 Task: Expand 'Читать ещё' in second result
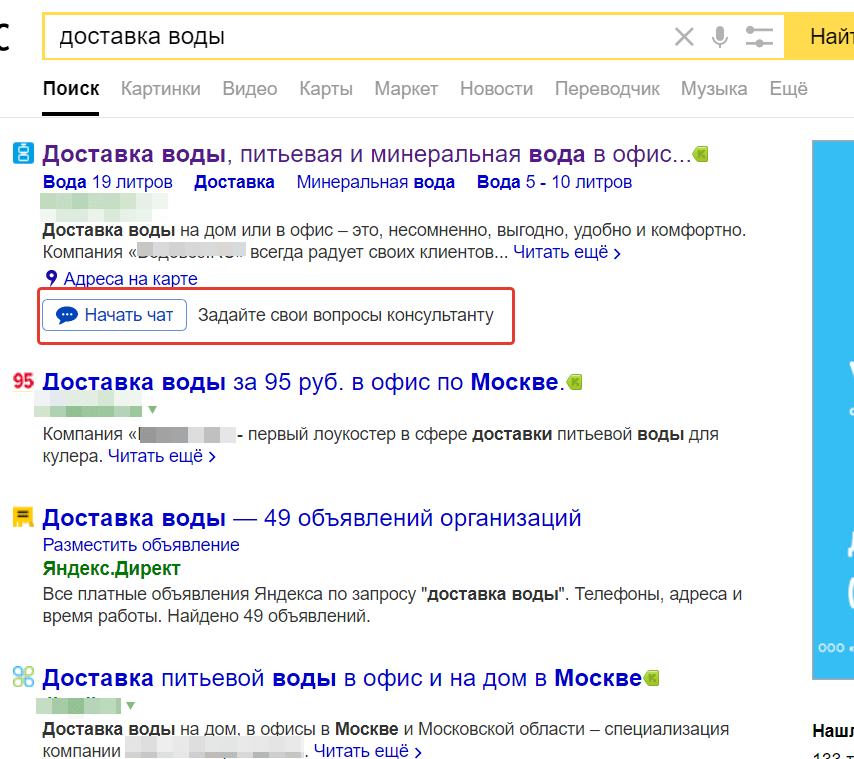coord(161,457)
